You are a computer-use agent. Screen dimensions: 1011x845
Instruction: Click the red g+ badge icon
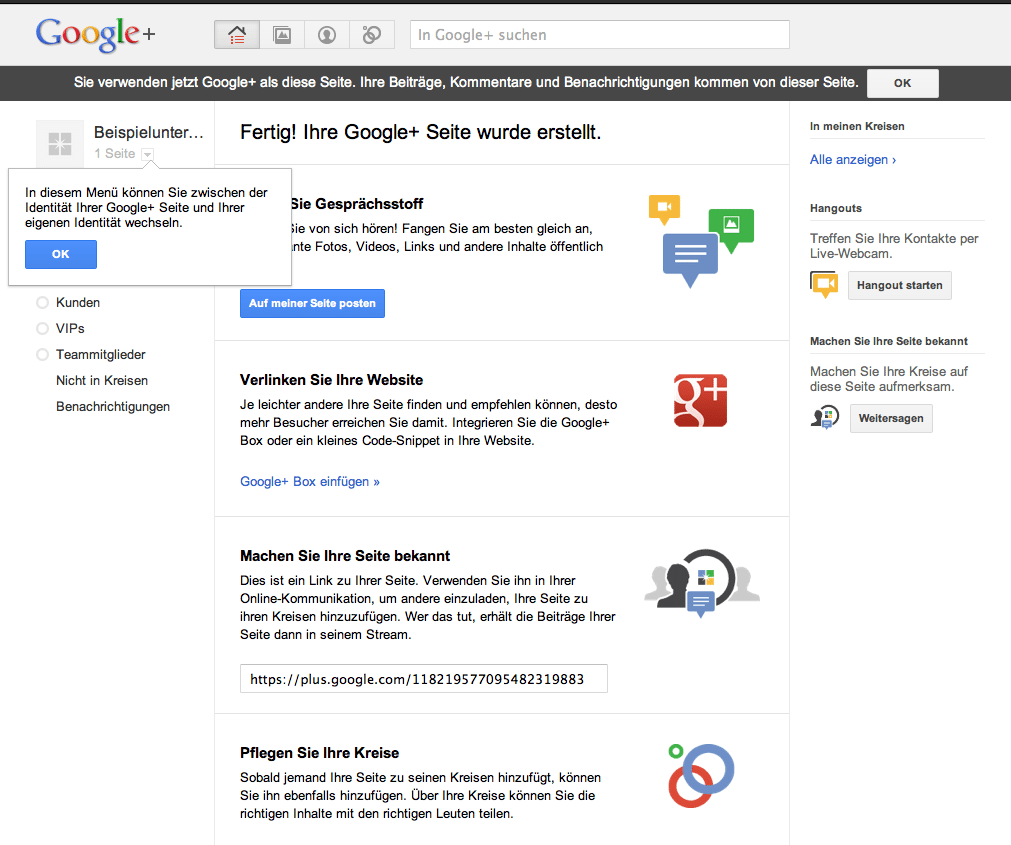[700, 400]
